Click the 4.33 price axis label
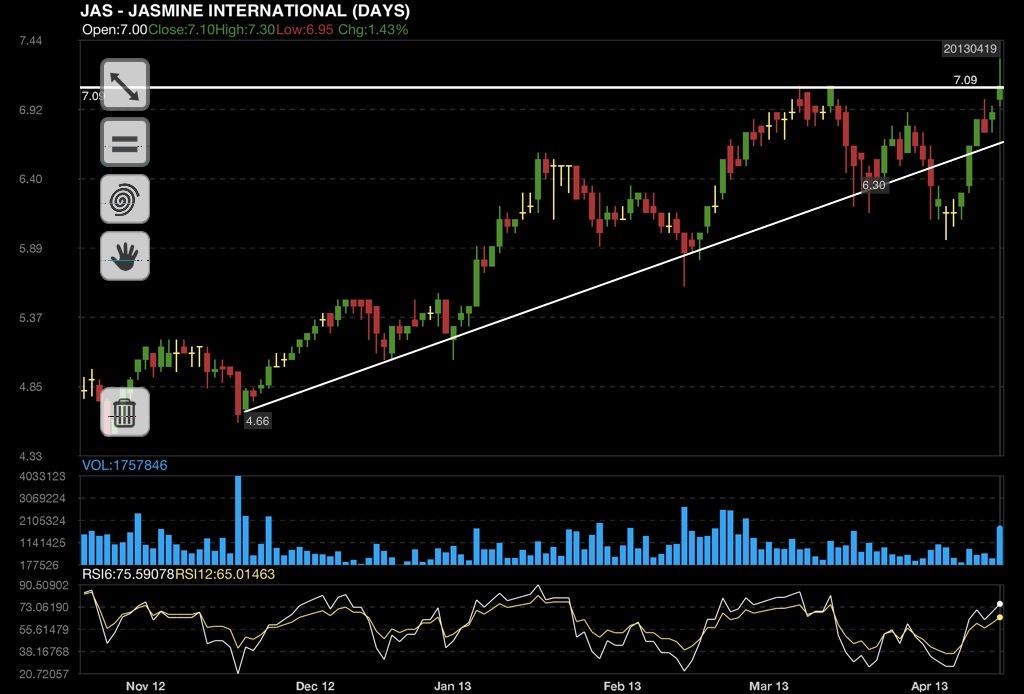 tap(31, 456)
